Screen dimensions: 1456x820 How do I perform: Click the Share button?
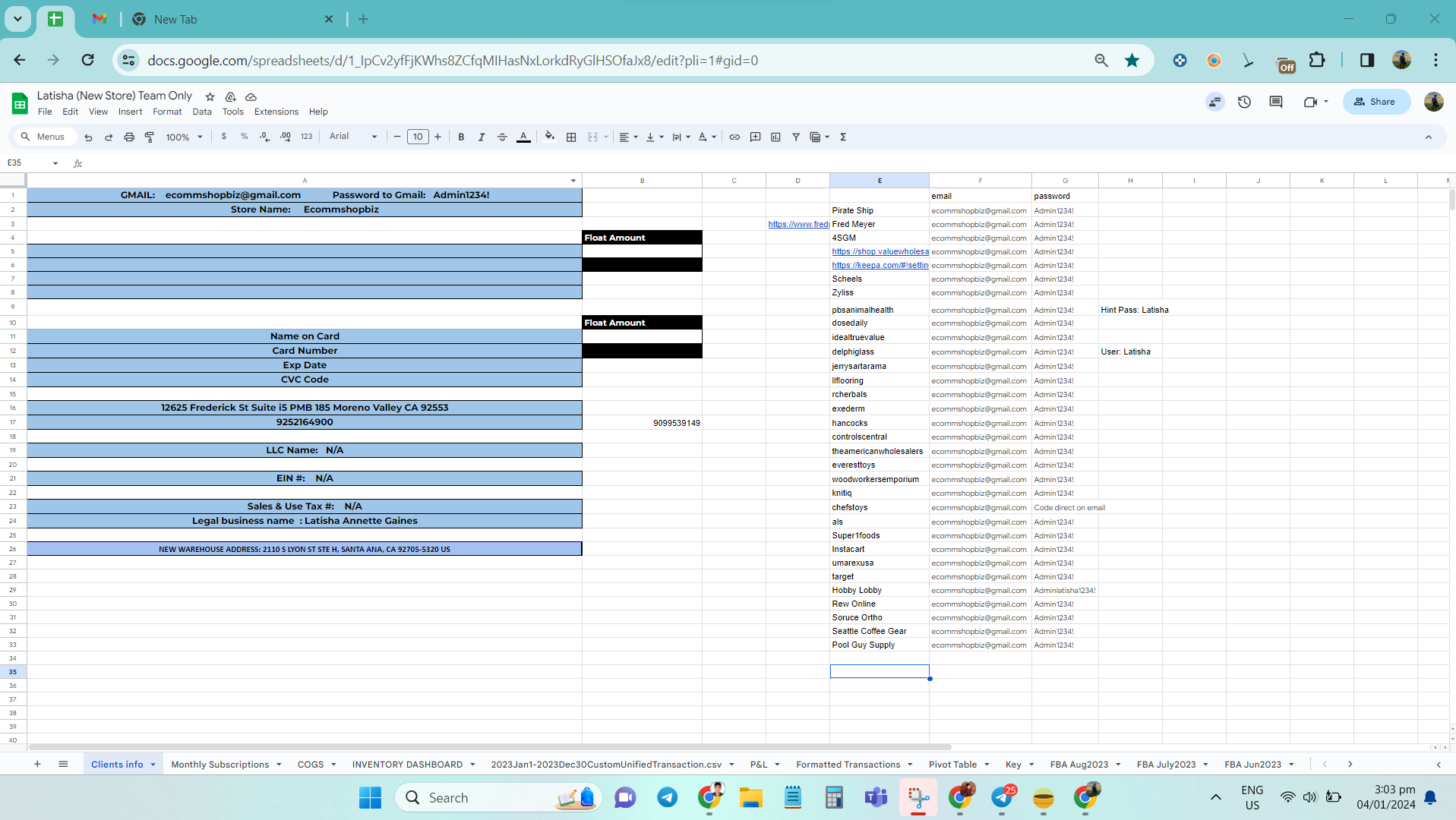(x=1375, y=102)
